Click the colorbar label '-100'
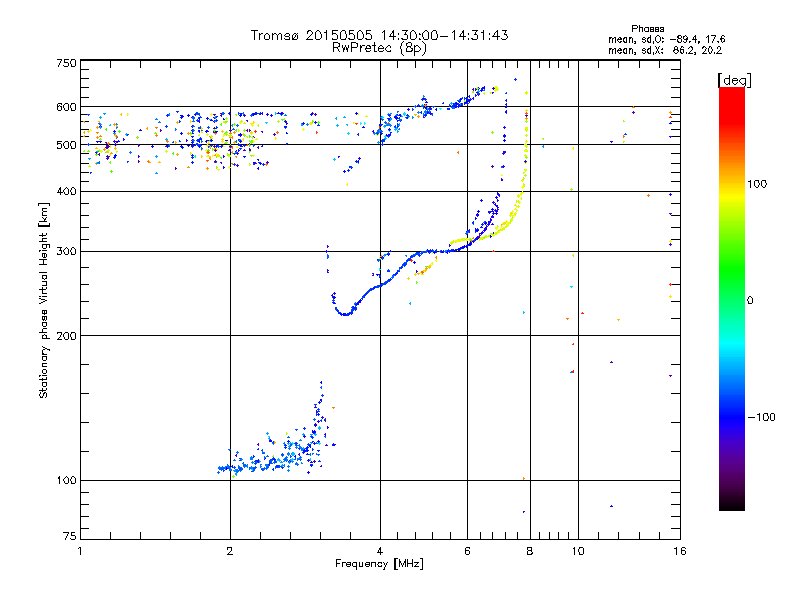Screen dimensions: 800x600 point(762,417)
